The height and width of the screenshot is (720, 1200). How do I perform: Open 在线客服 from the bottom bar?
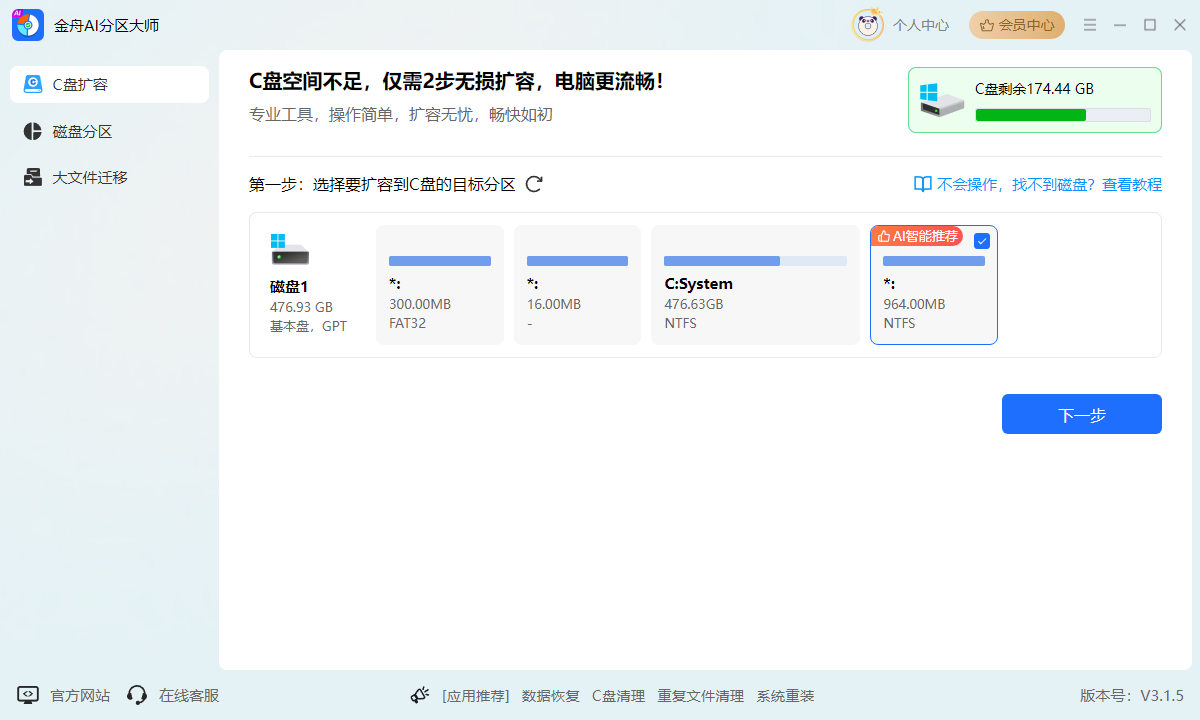(170, 695)
